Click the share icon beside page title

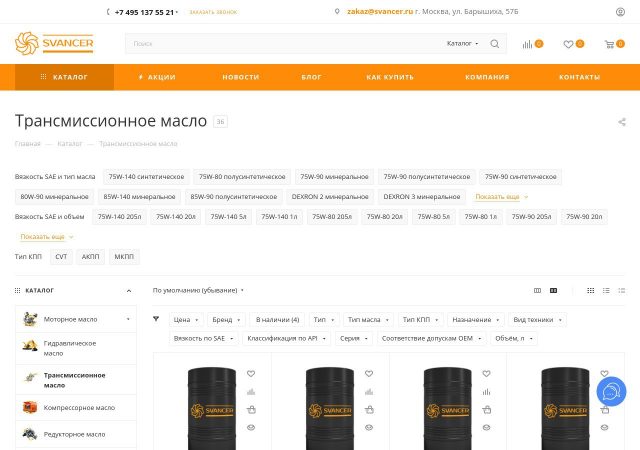point(622,122)
